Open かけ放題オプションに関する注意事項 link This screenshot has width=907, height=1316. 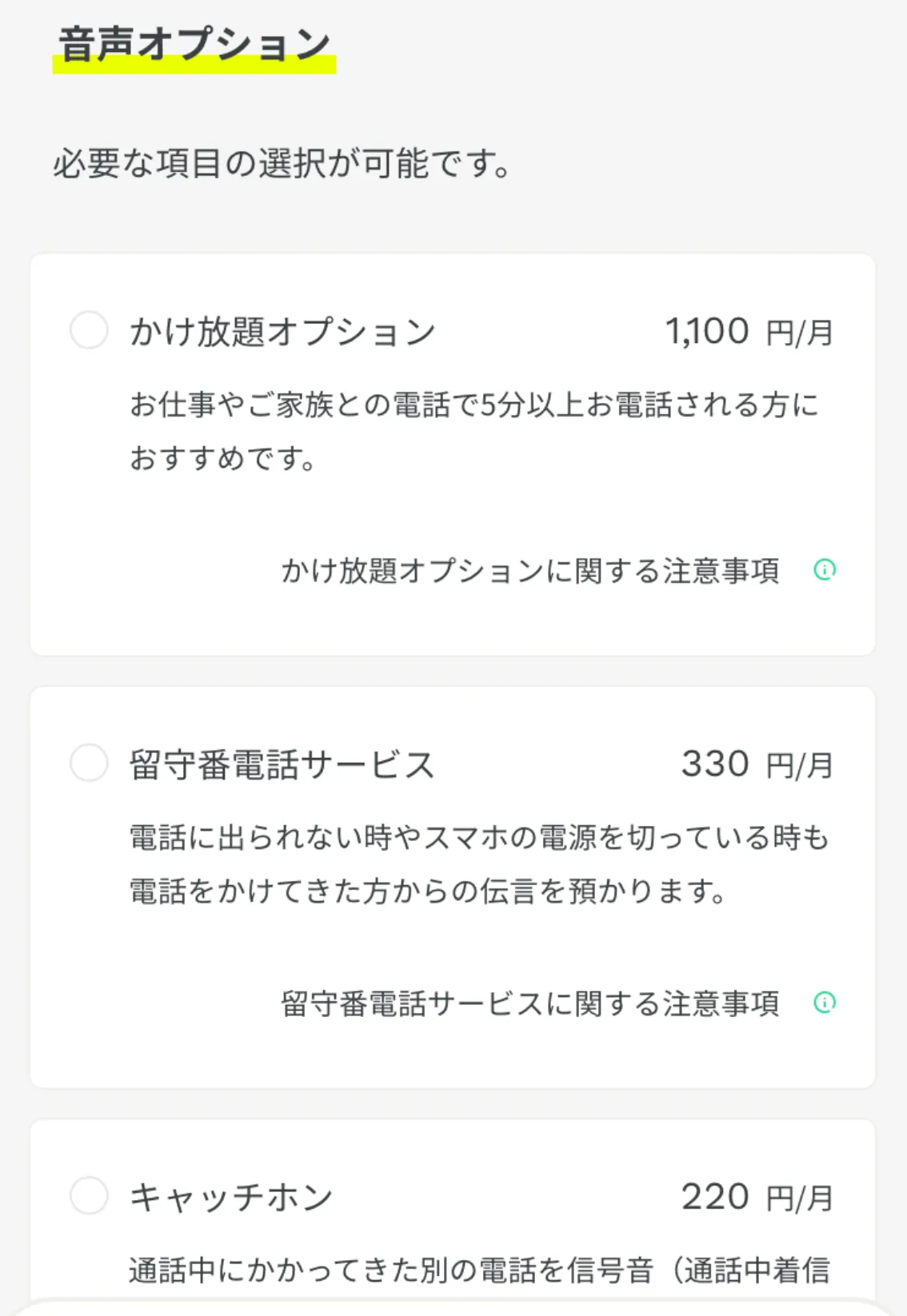pos(529,571)
